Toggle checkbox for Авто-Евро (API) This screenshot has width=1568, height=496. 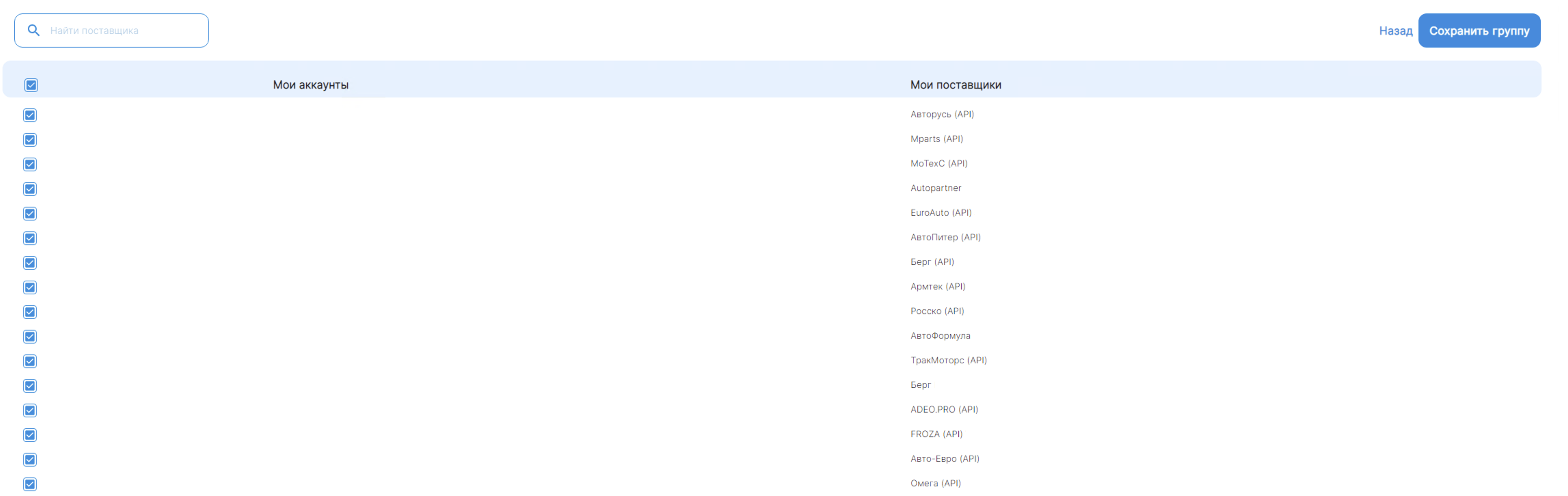pos(30,459)
